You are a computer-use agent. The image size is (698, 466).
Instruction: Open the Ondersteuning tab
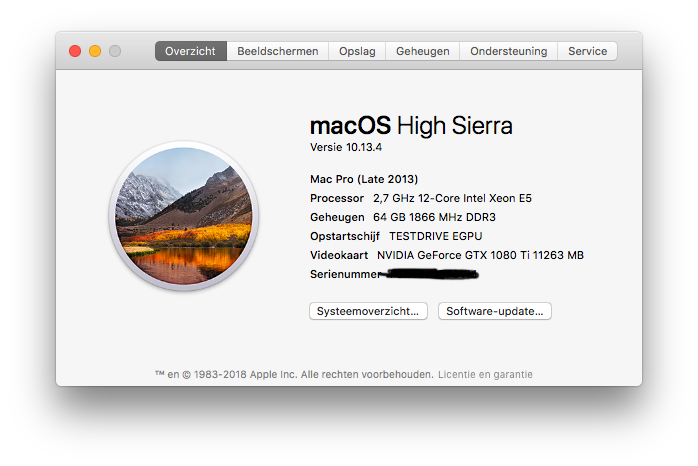508,51
